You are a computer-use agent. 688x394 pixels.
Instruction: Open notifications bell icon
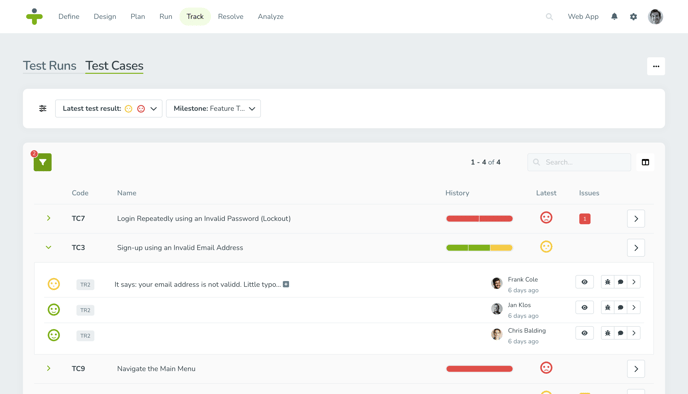tap(614, 17)
